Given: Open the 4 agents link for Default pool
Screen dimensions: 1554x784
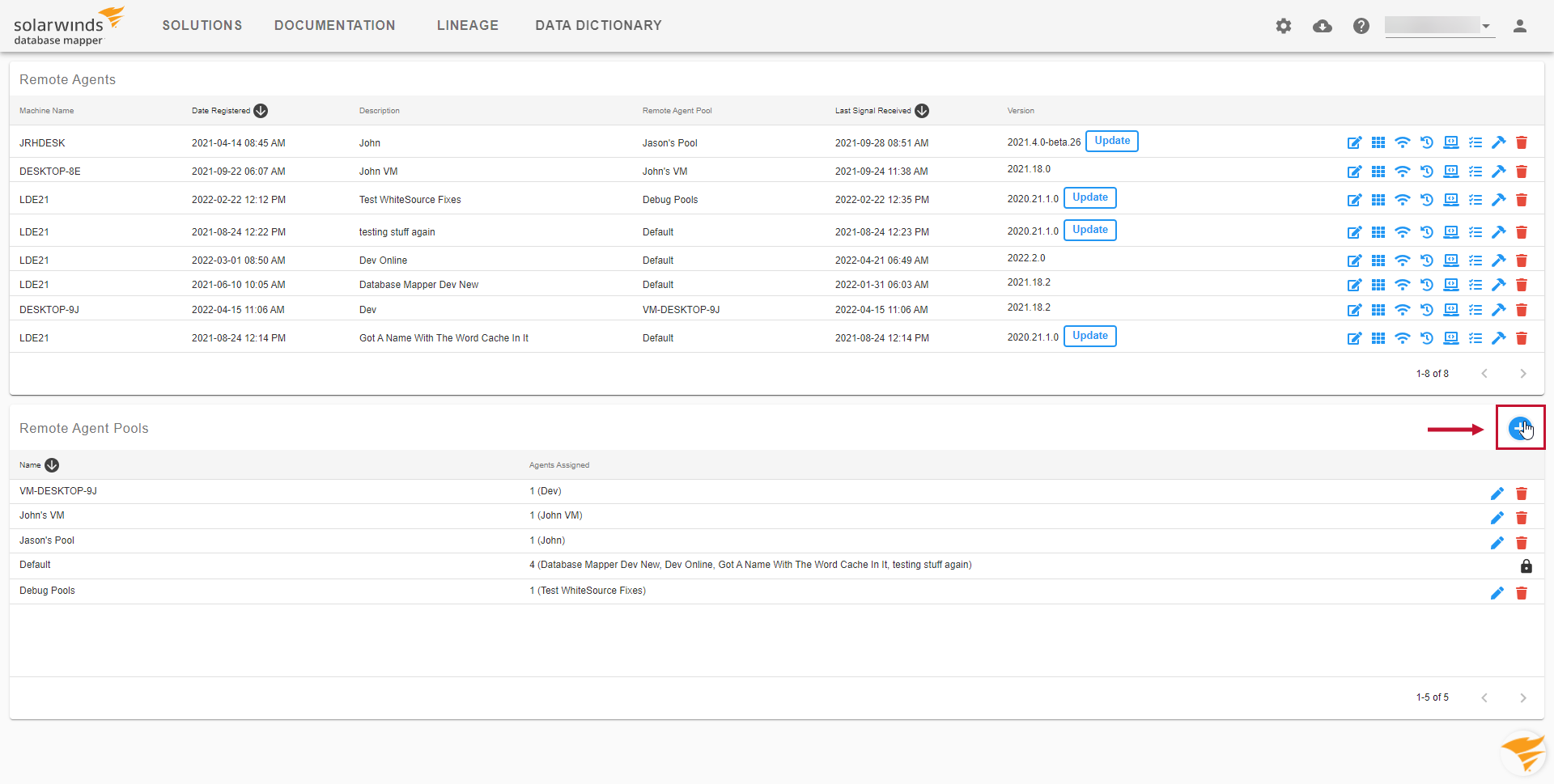Looking at the screenshot, I should tap(532, 565).
